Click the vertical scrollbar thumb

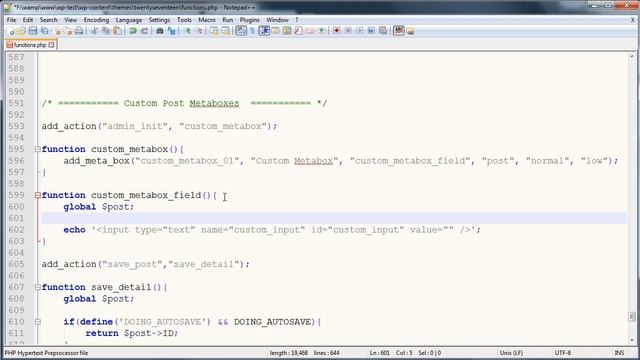(632, 317)
